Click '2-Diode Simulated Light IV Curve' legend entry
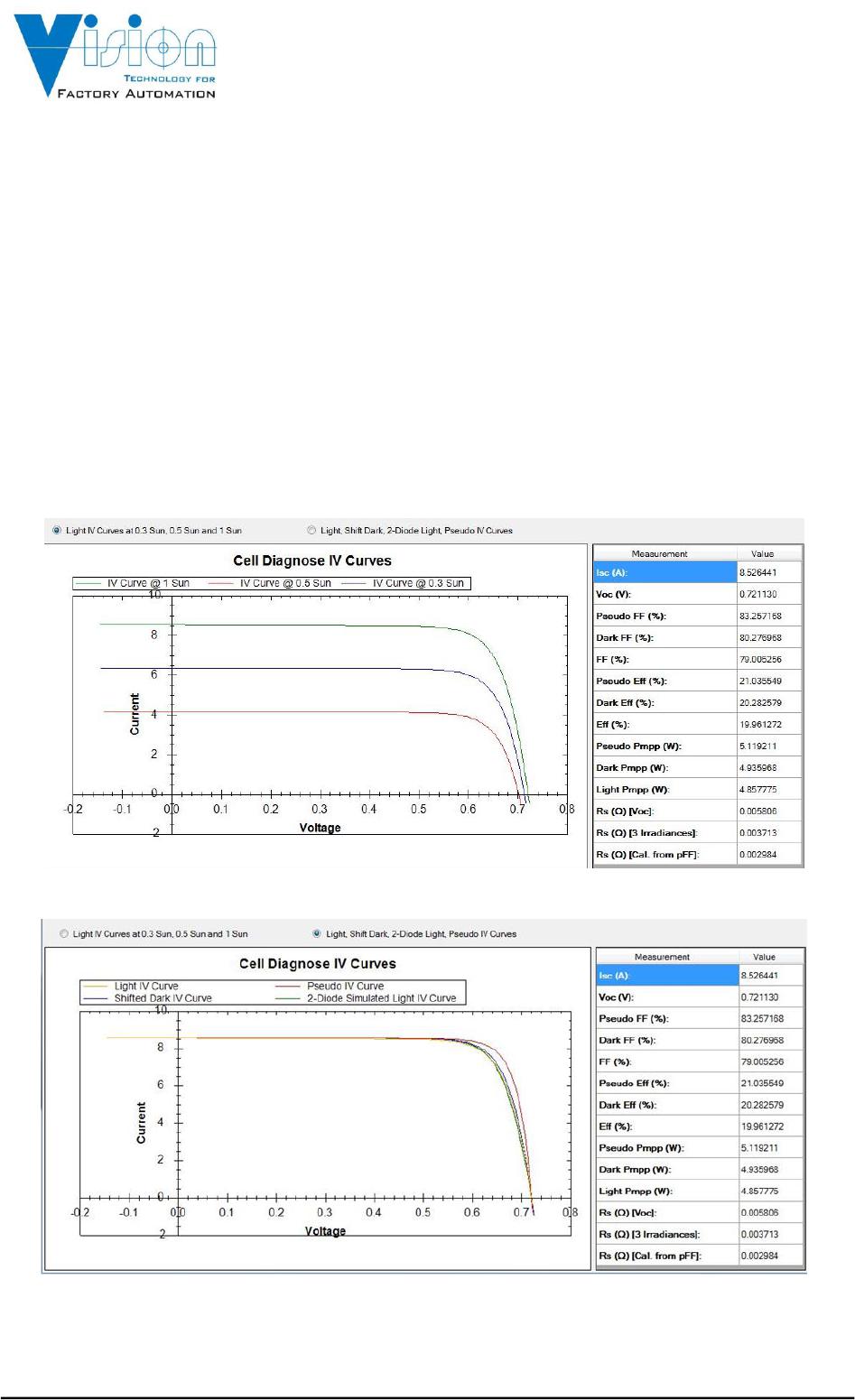 click(x=381, y=998)
